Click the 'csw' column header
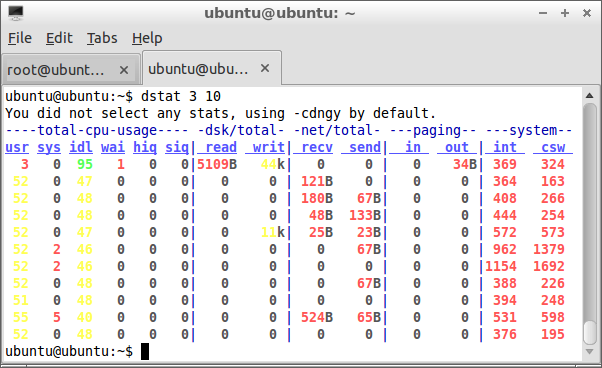The height and width of the screenshot is (368, 602). 553,147
